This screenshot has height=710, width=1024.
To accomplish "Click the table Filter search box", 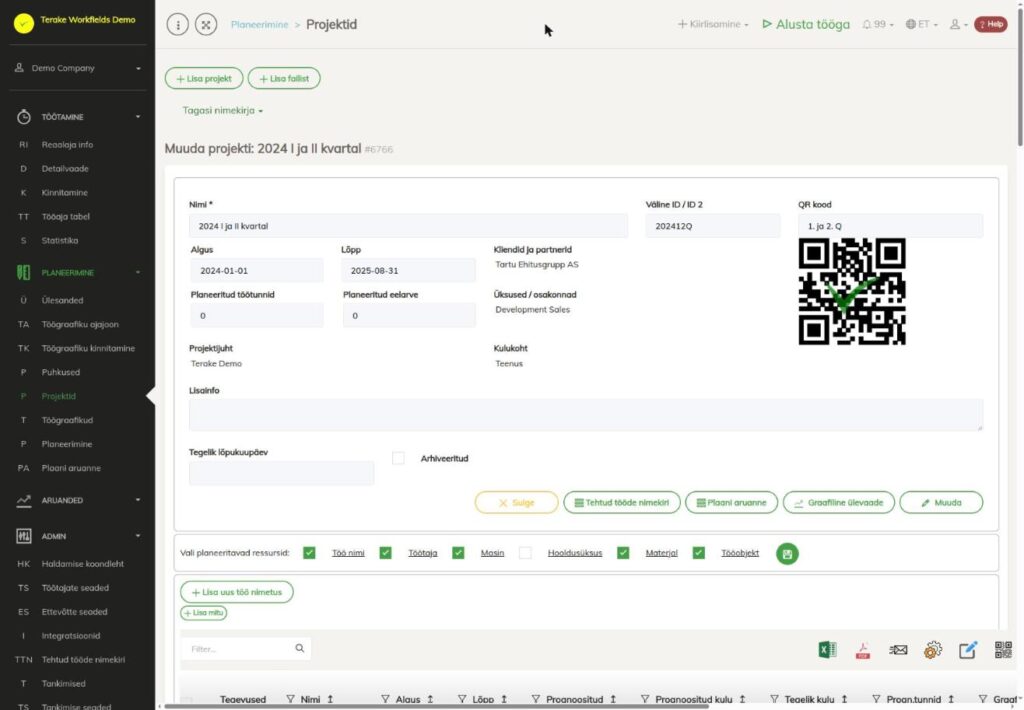I will tap(246, 649).
